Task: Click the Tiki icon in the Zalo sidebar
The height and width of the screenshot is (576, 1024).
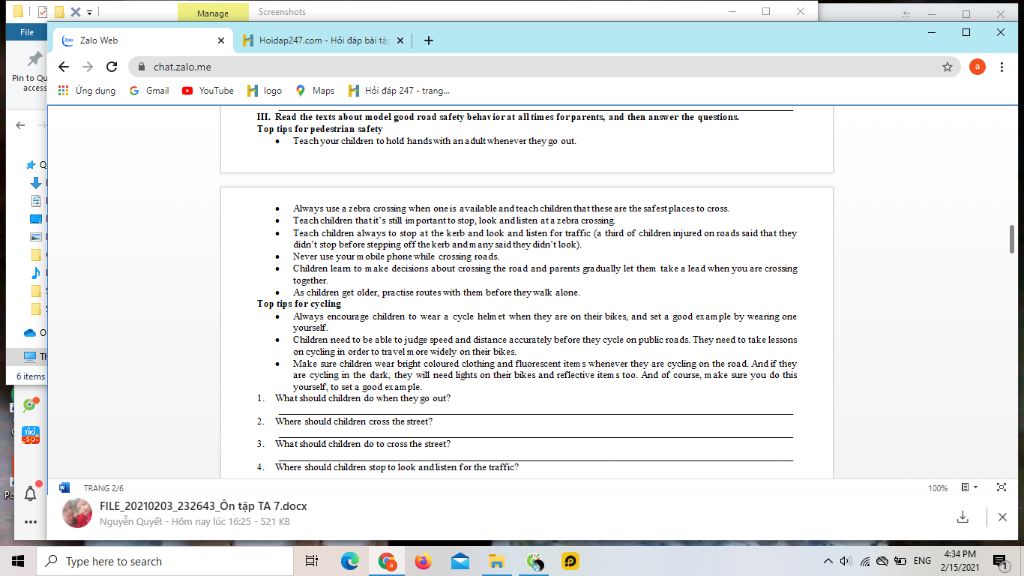Action: point(31,435)
